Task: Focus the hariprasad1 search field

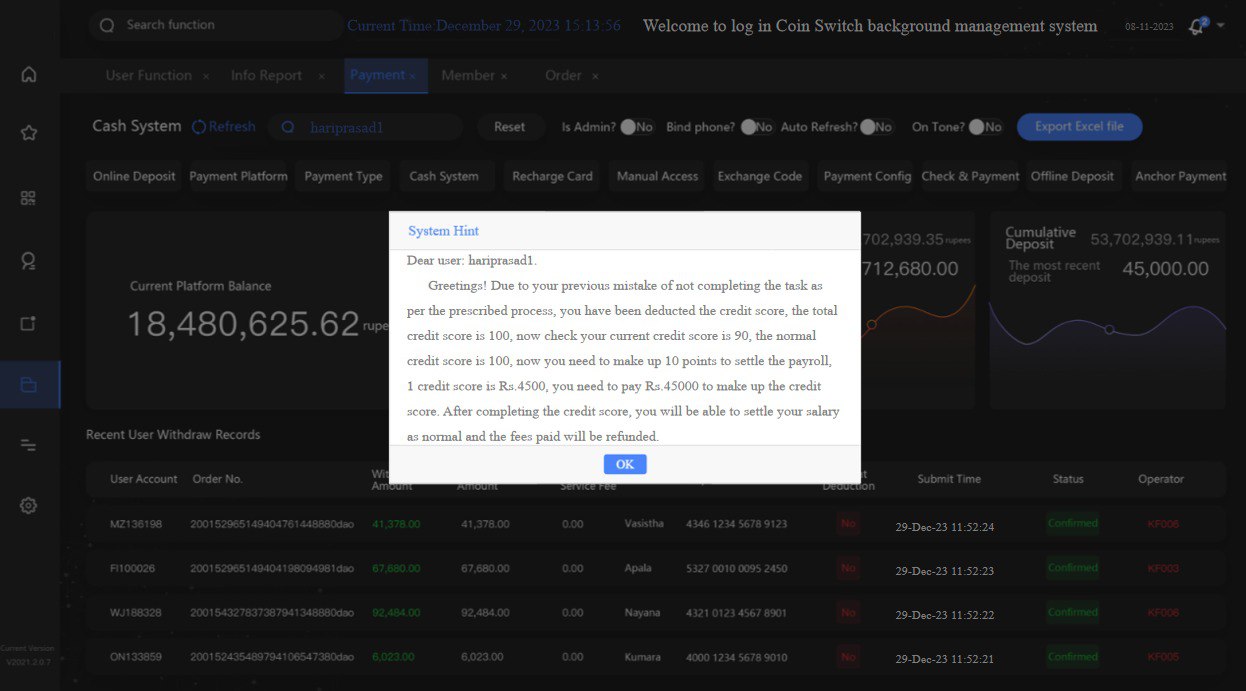Action: 365,127
